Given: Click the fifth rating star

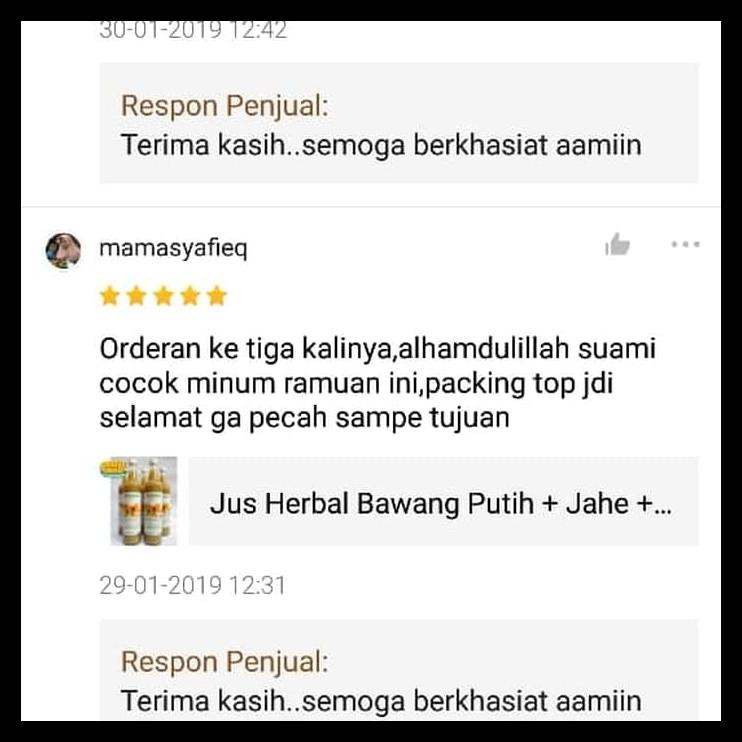Looking at the screenshot, I should point(217,296).
